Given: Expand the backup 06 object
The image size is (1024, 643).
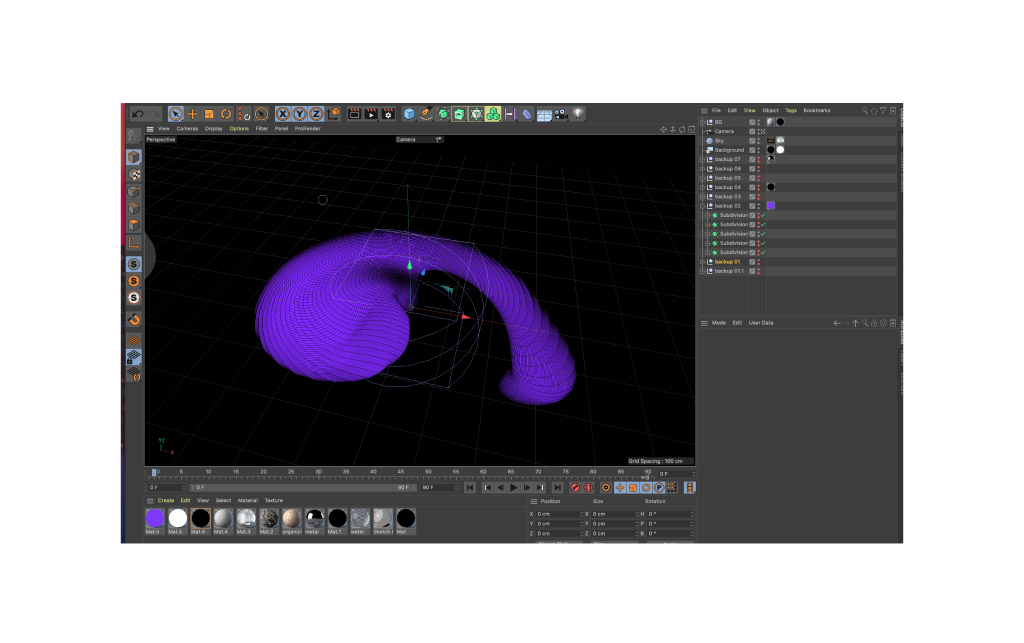Looking at the screenshot, I should (x=703, y=169).
